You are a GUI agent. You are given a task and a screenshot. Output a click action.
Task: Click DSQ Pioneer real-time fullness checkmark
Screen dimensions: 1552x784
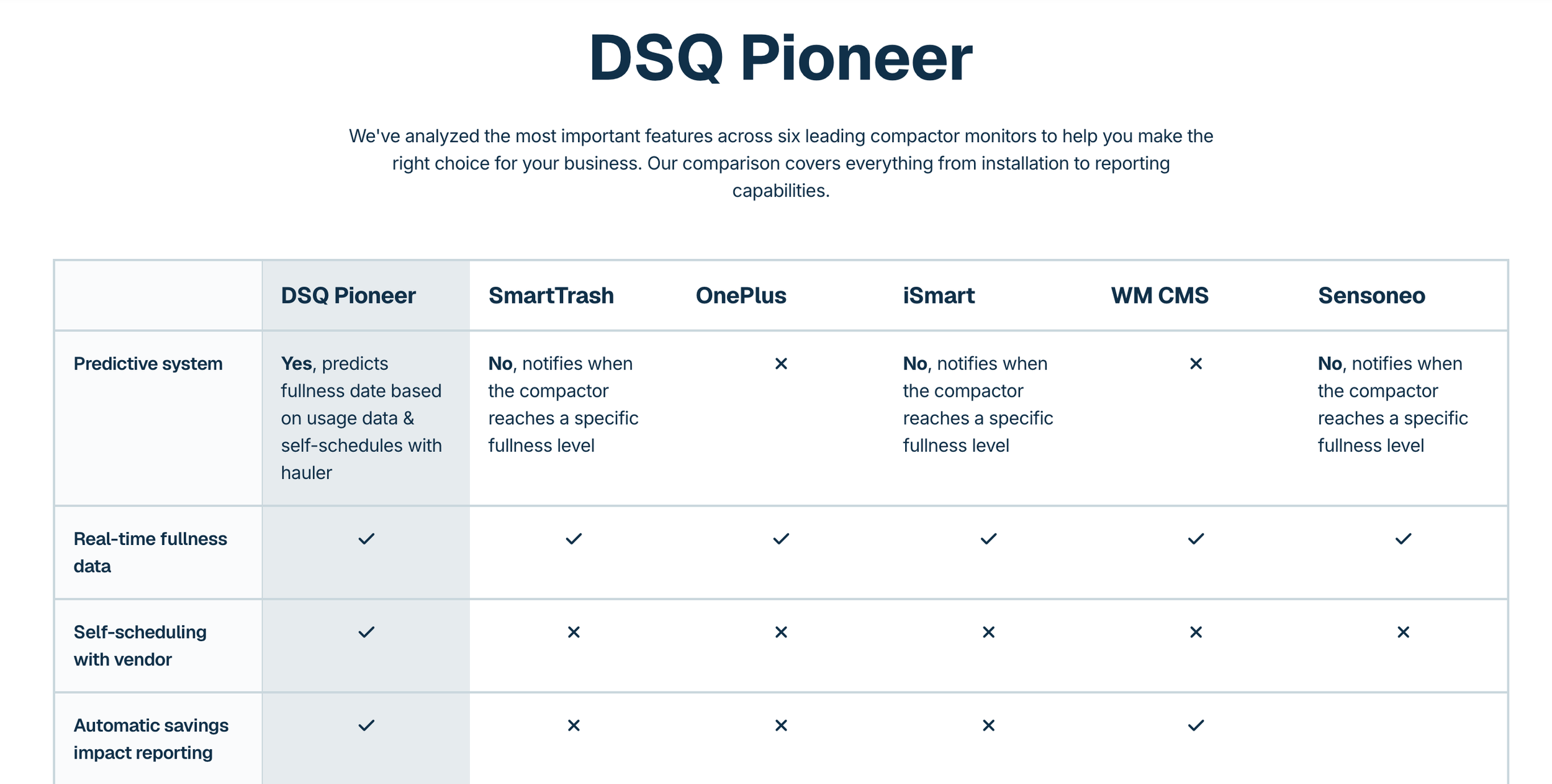pyautogui.click(x=366, y=539)
